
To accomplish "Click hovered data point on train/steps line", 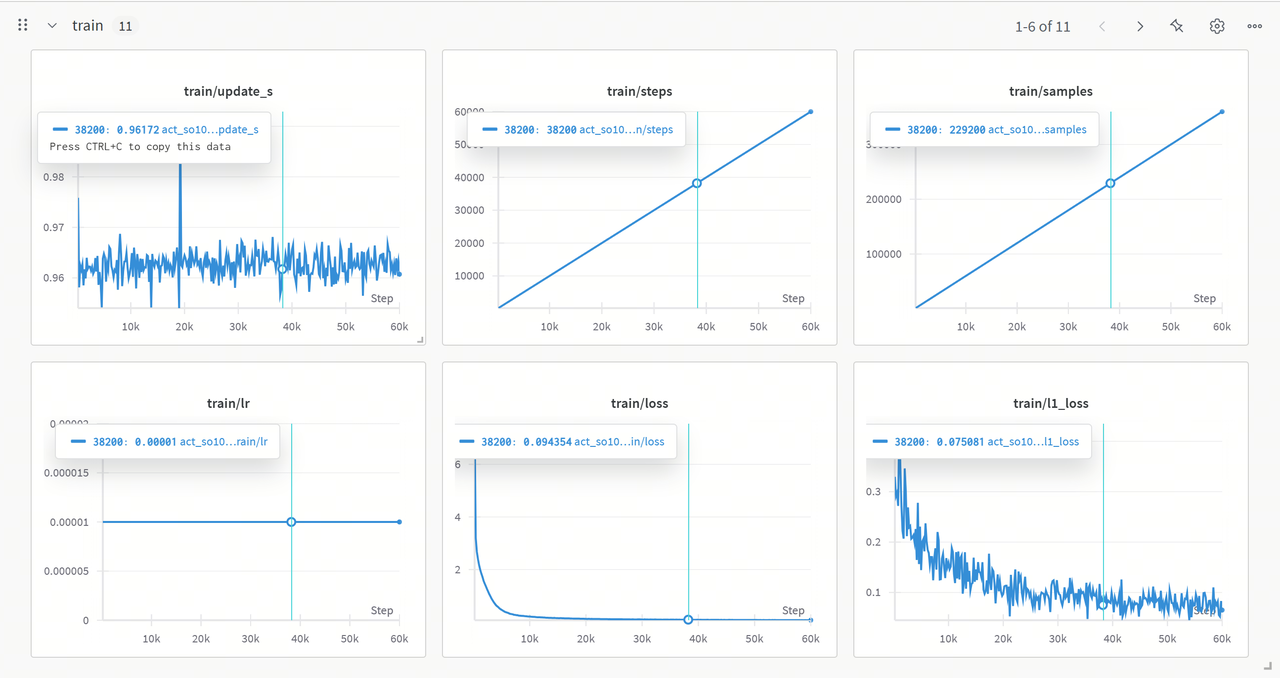I will coord(697,183).
